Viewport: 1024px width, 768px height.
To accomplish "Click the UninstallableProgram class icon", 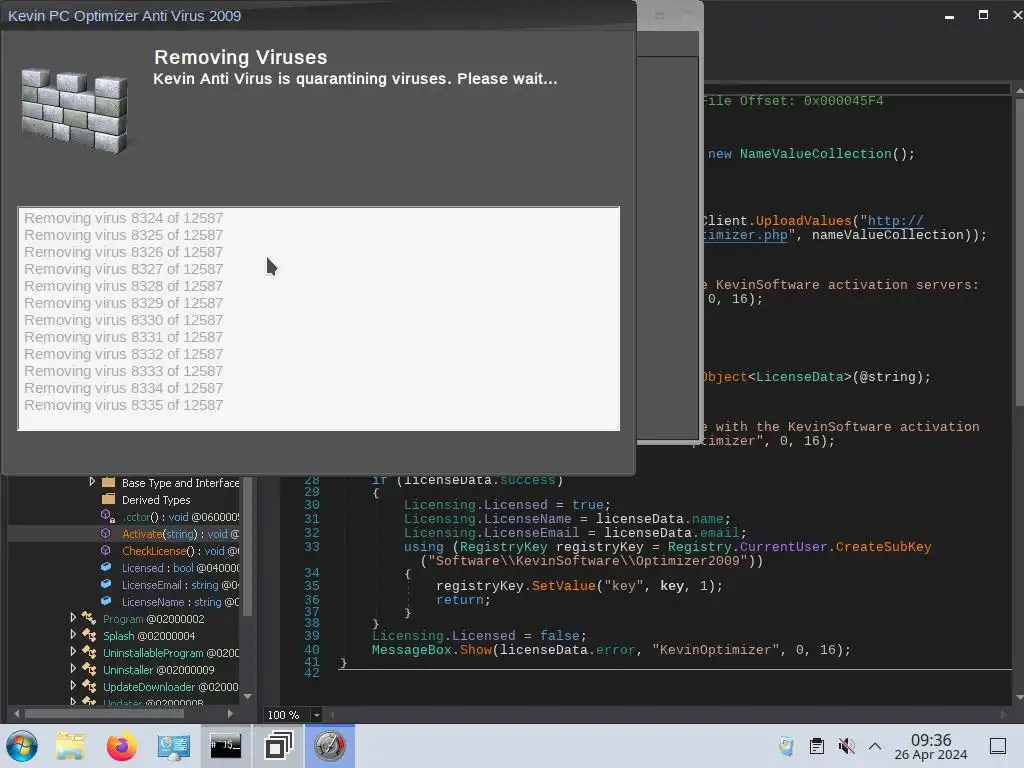I will pos(89,652).
